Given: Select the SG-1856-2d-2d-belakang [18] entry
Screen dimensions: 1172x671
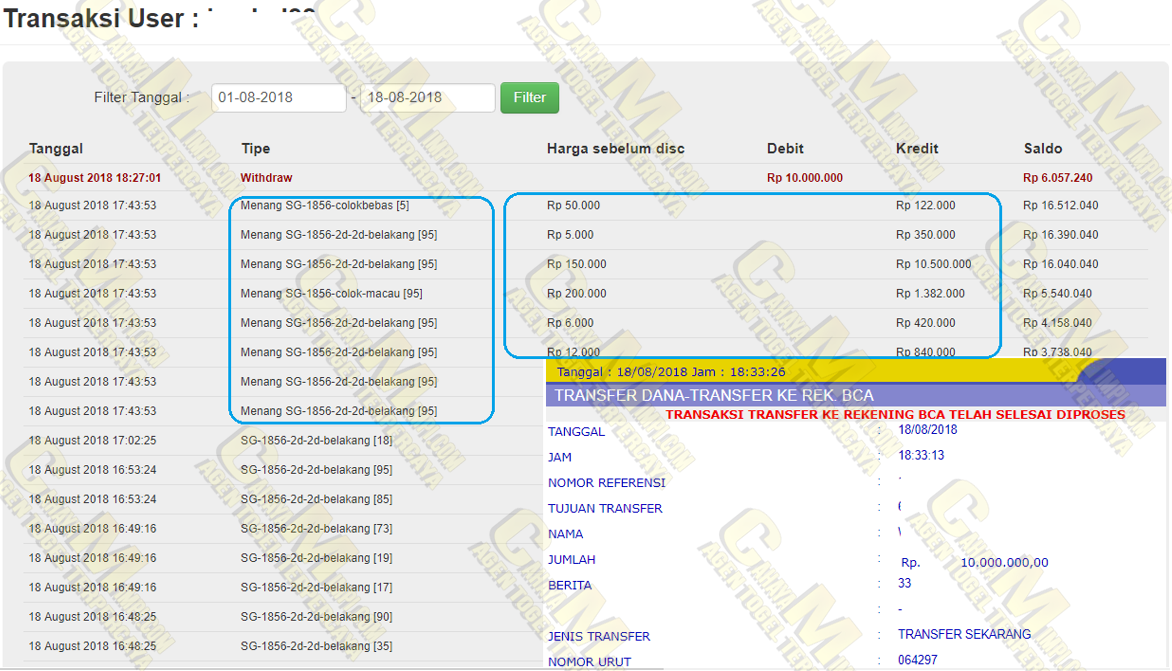Looking at the screenshot, I should pyautogui.click(x=316, y=441).
